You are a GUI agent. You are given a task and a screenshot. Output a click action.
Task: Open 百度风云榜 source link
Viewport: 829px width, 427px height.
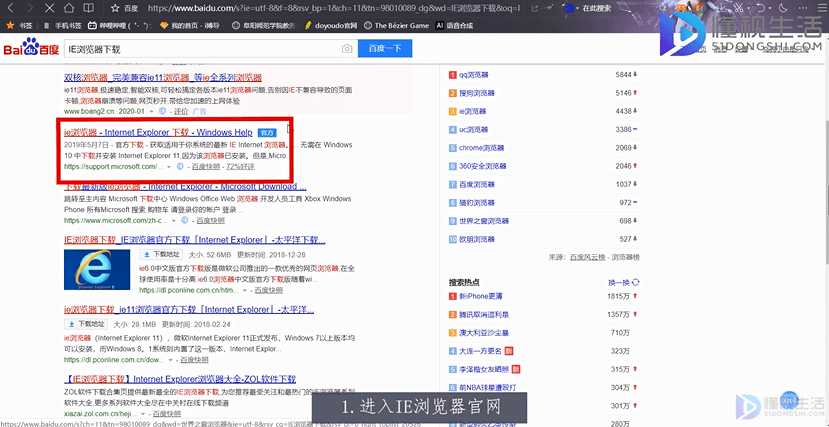(x=588, y=257)
